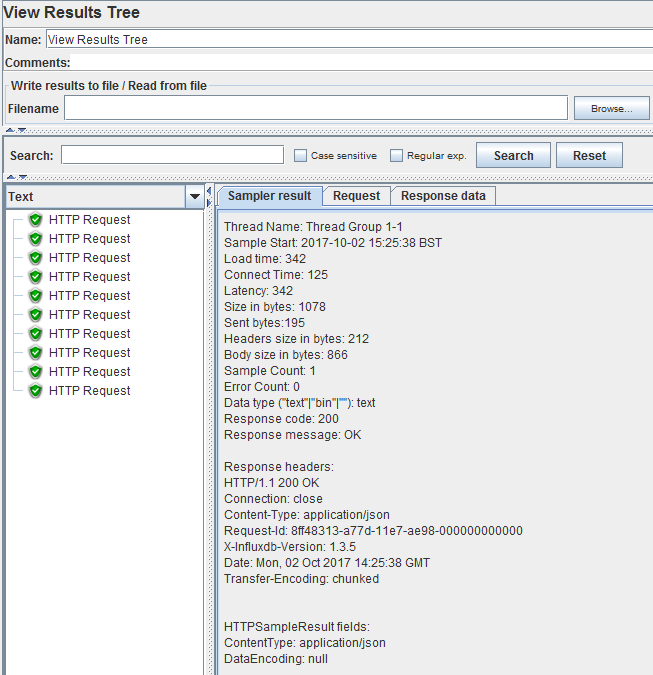Click the 'DataEncoding: null' line

pos(276,659)
